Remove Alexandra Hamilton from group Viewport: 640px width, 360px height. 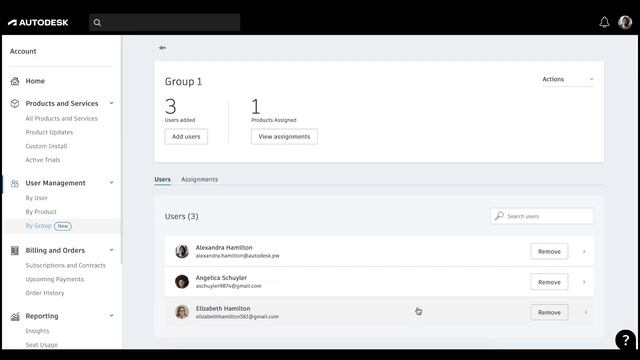pyautogui.click(x=549, y=251)
